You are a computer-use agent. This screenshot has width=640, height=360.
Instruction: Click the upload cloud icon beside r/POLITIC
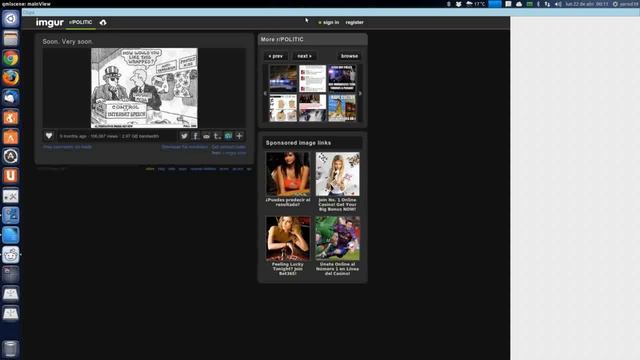(x=103, y=22)
